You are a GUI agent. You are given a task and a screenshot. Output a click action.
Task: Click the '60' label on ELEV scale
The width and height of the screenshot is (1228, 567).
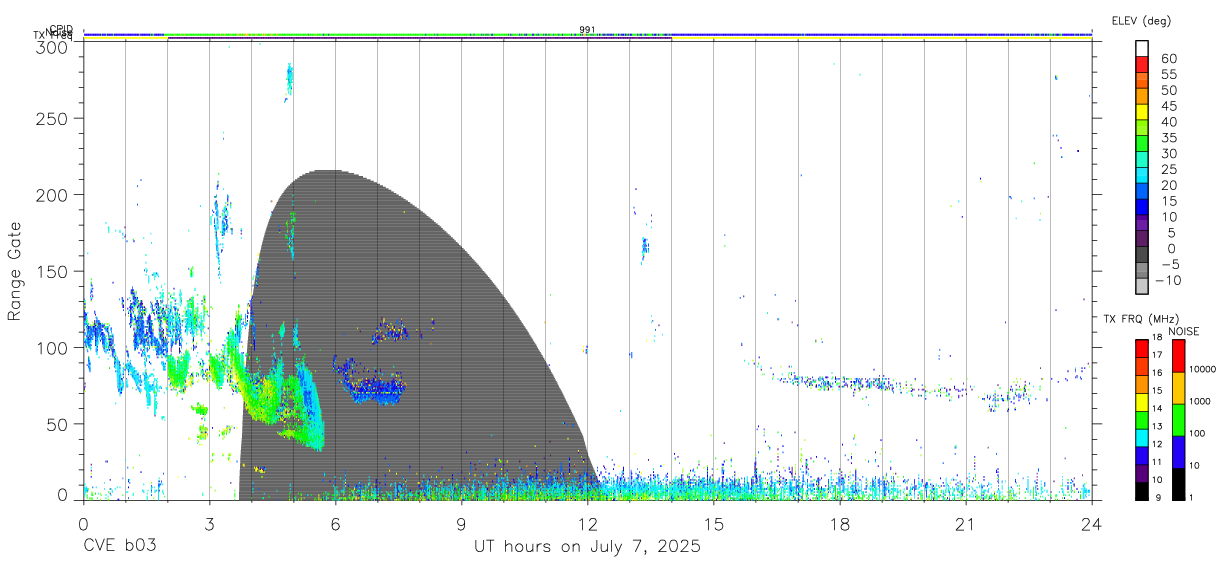pos(1169,59)
